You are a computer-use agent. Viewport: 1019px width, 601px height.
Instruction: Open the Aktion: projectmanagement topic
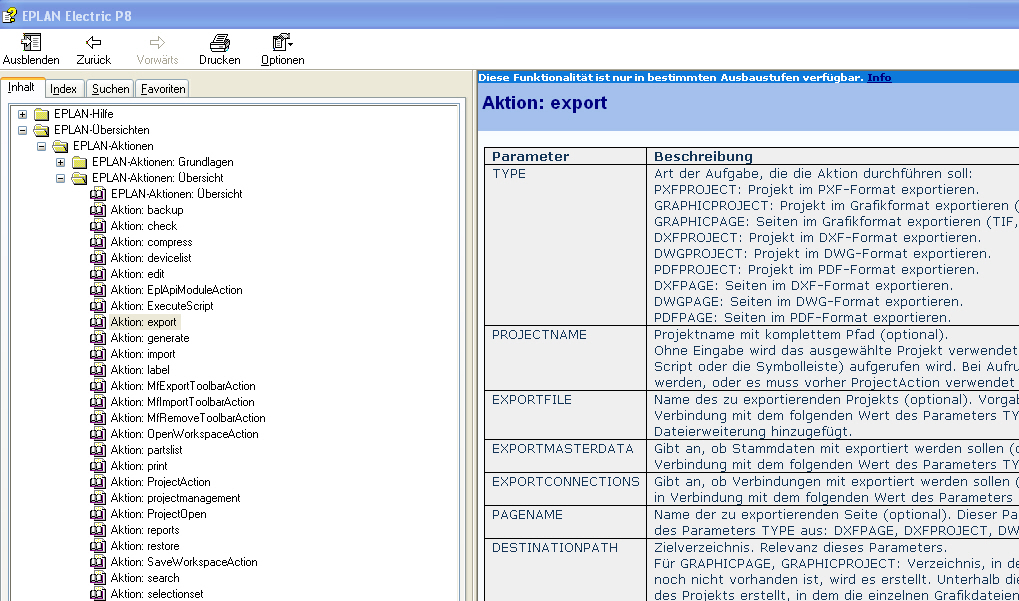(175, 498)
